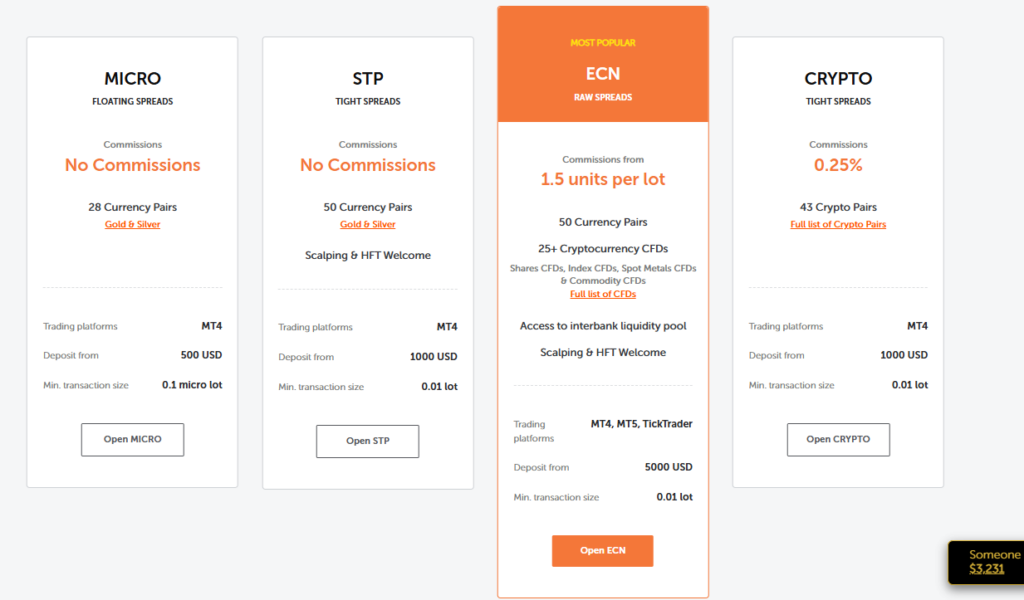The height and width of the screenshot is (600, 1024).
Task: Click the ECN heading in orange banner
Action: coord(602,74)
